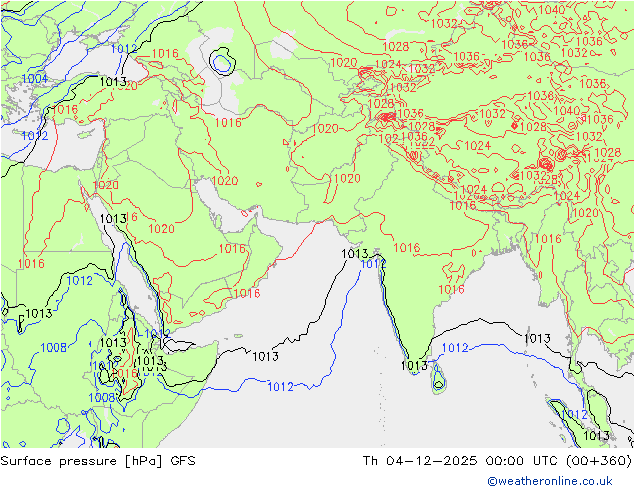This screenshot has width=634, height=490.
Task: Click the closed low contour over Caspian region
Action: point(222,62)
